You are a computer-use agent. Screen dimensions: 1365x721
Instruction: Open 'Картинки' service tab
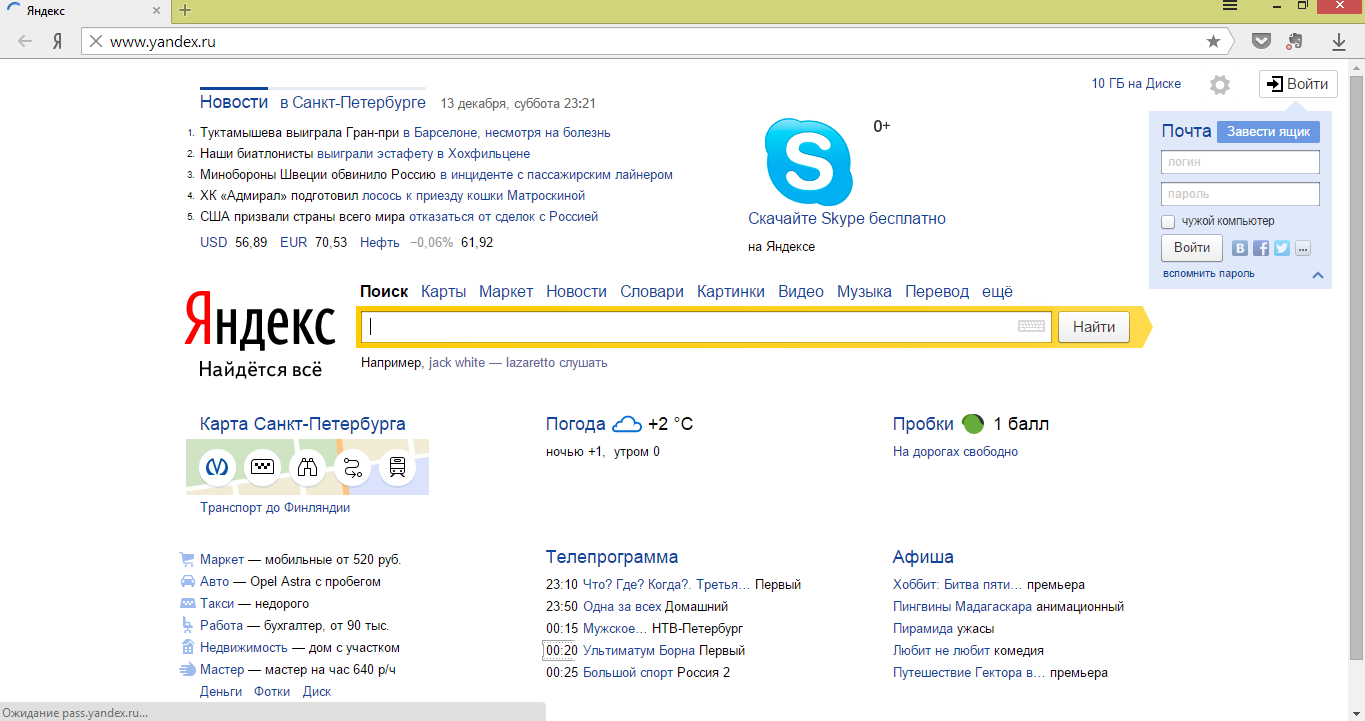point(731,292)
